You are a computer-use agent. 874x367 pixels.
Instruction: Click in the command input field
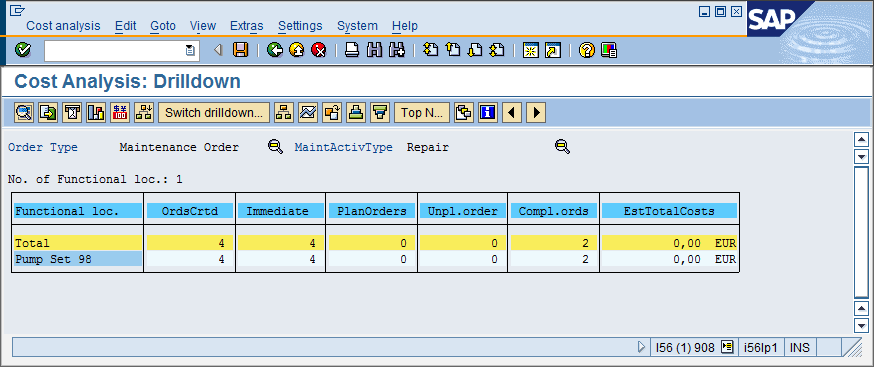click(115, 50)
